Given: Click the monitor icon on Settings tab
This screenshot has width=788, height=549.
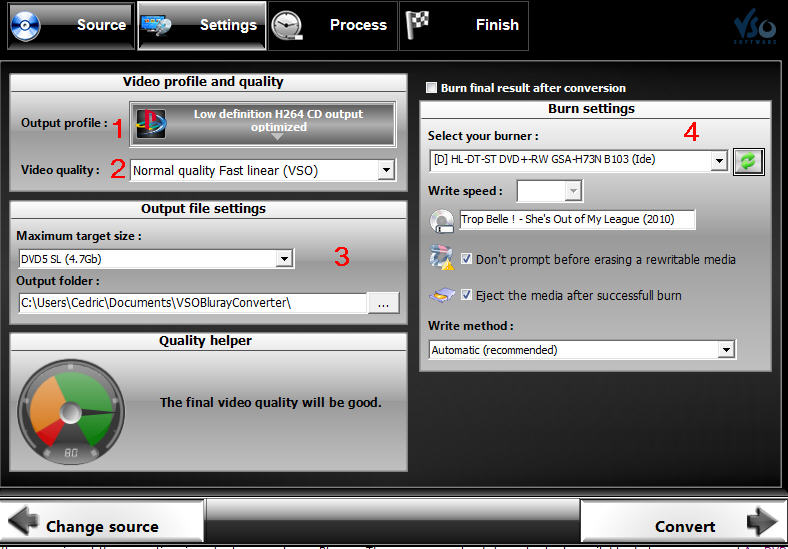Looking at the screenshot, I should pos(156,26).
